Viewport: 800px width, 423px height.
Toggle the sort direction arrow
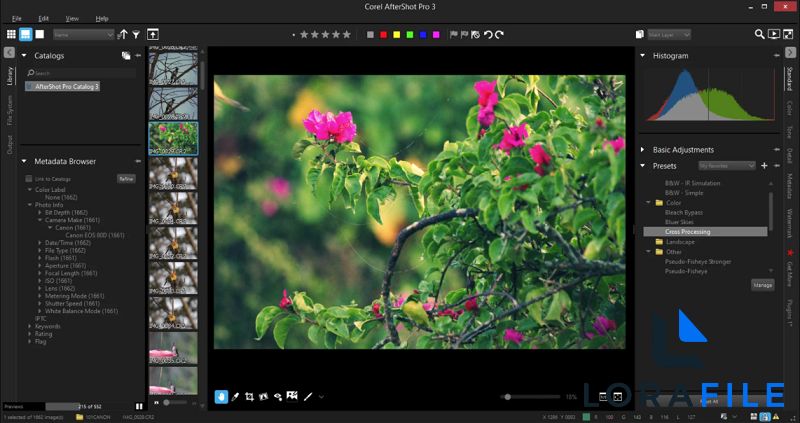(x=122, y=35)
